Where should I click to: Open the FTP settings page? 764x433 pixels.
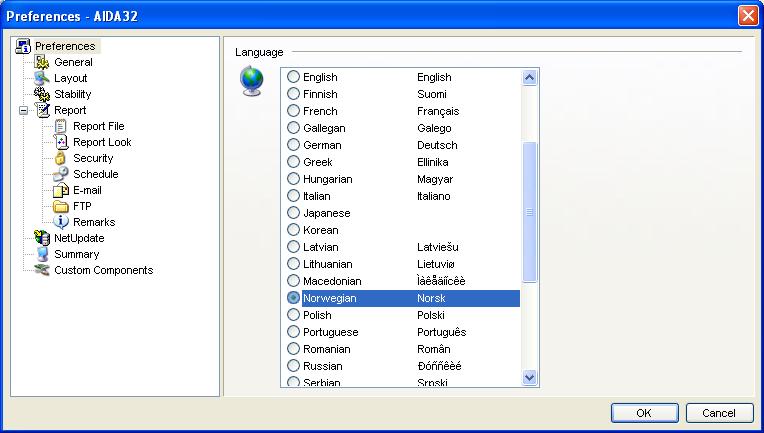82,207
